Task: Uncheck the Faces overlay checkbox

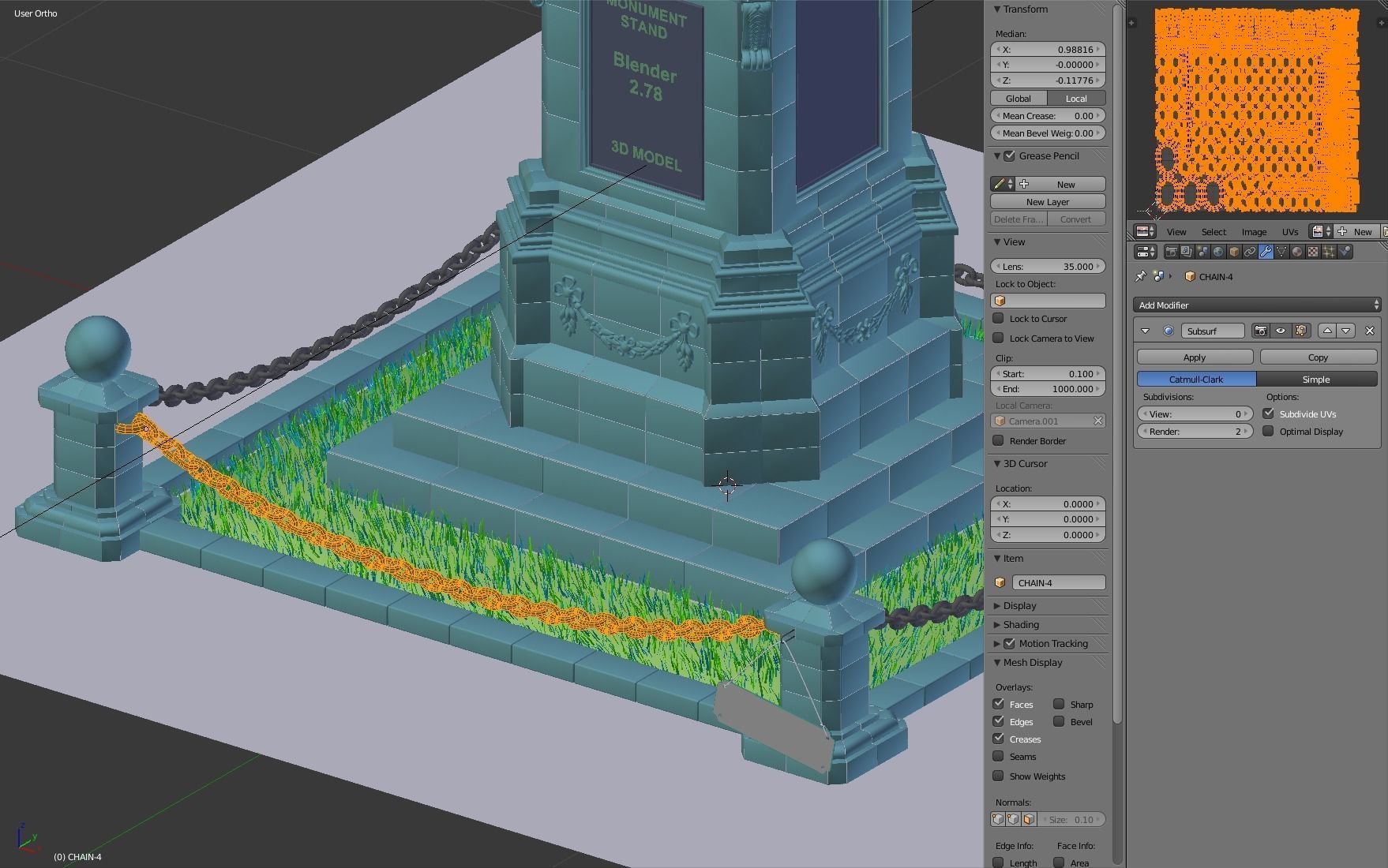Action: click(x=998, y=704)
